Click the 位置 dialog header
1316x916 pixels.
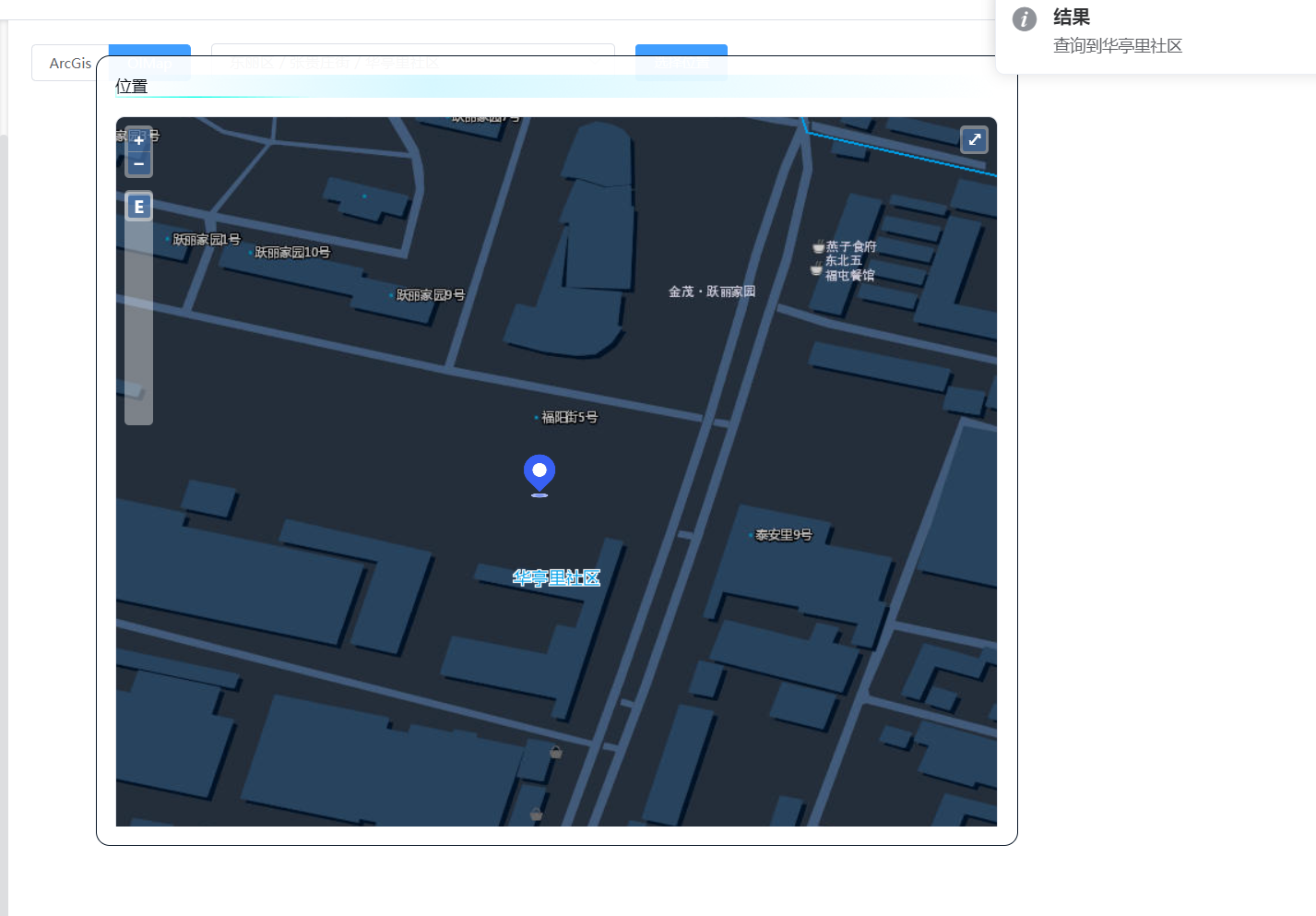point(132,86)
